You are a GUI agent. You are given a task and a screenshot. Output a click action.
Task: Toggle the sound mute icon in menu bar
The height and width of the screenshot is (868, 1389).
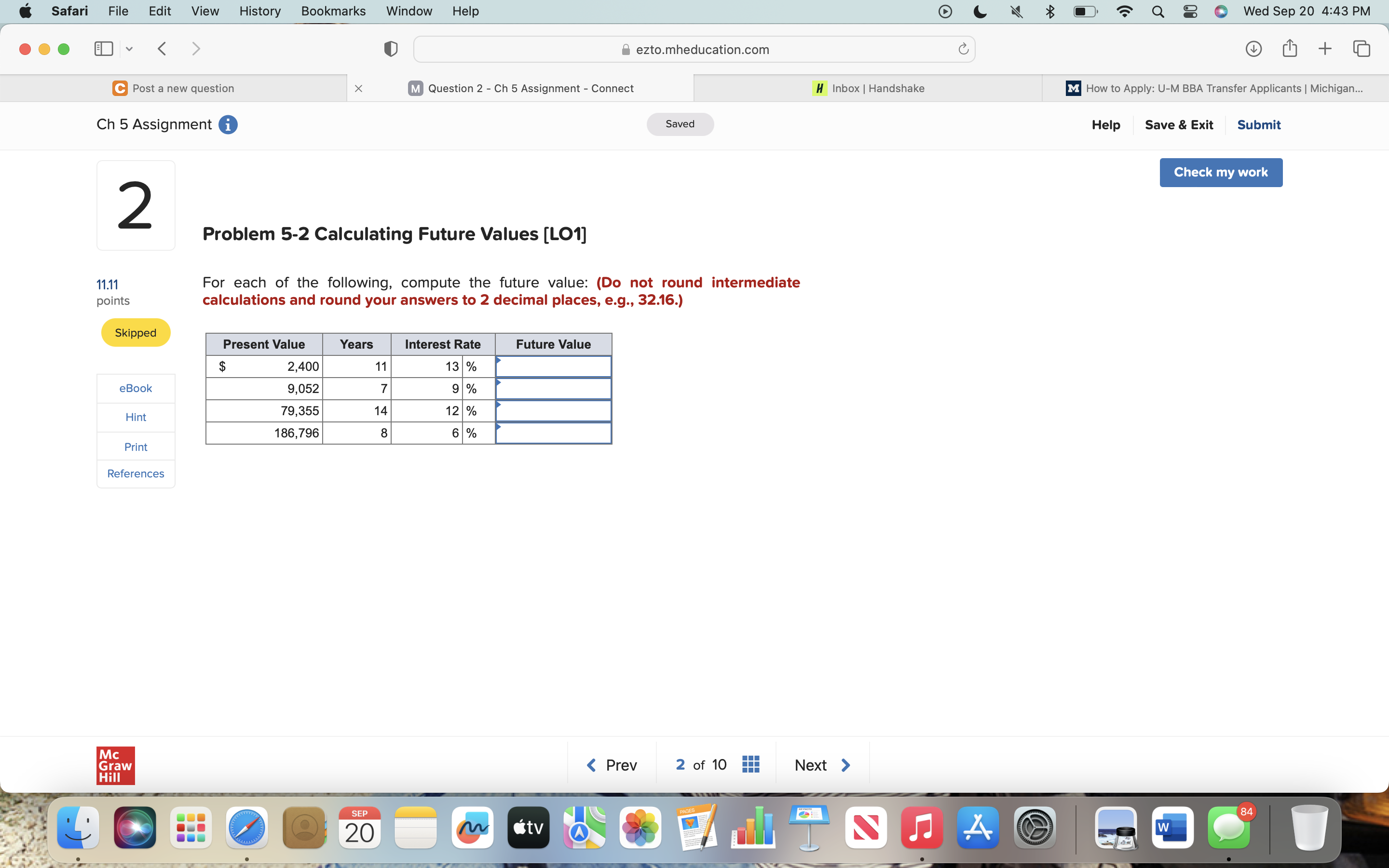1017,11
